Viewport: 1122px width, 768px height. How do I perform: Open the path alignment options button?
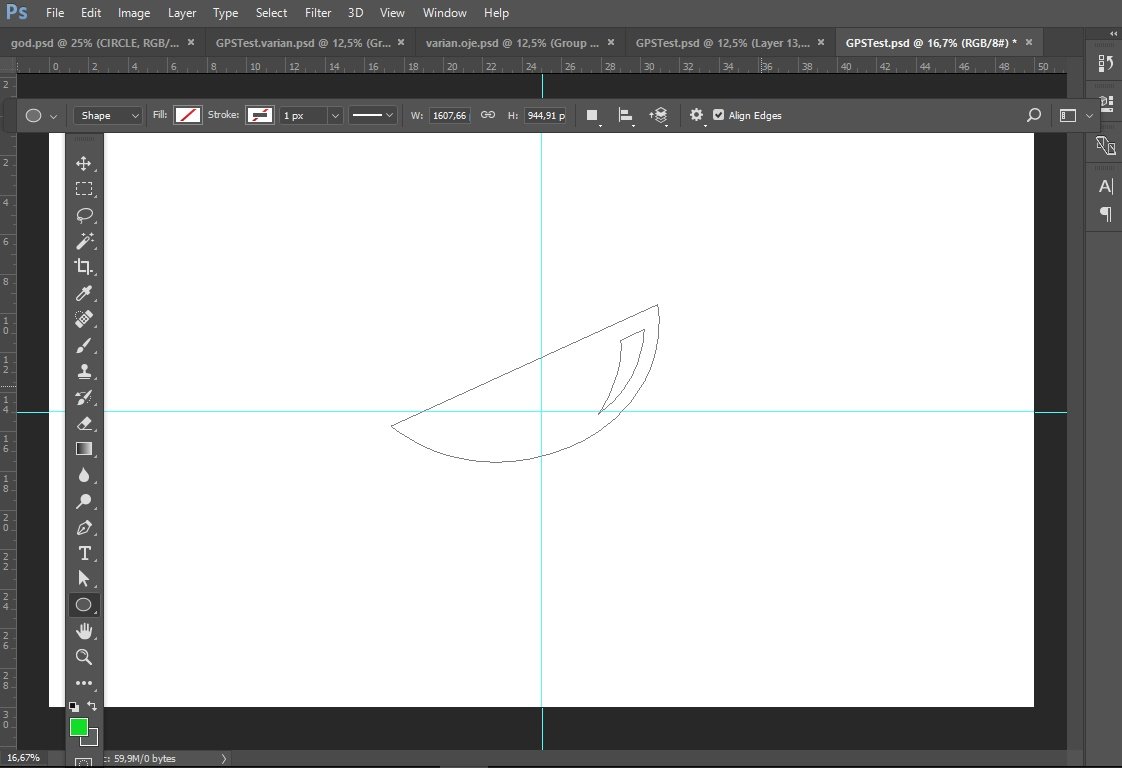pos(625,115)
